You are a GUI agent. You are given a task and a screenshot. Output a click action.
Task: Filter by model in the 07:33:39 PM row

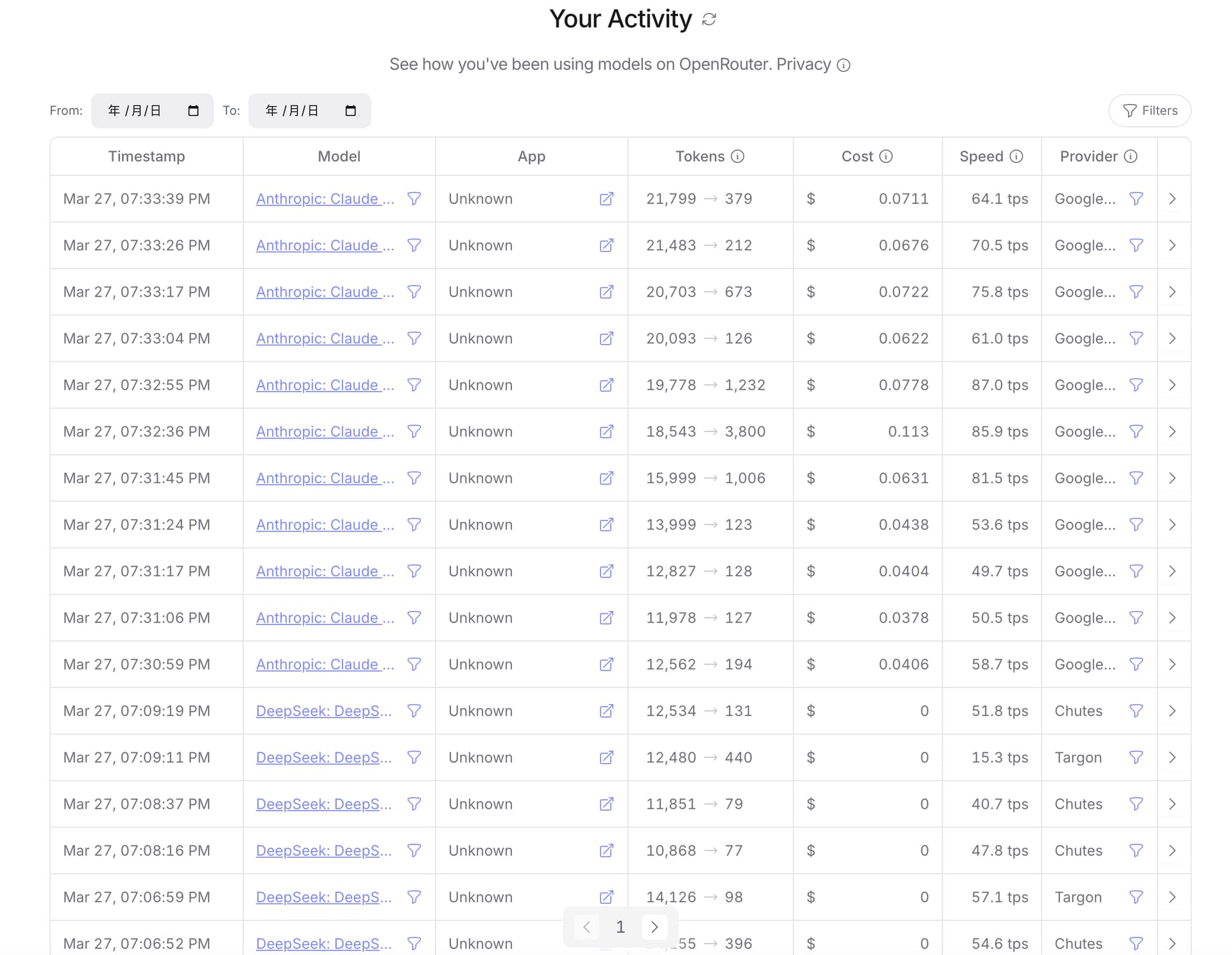point(415,199)
